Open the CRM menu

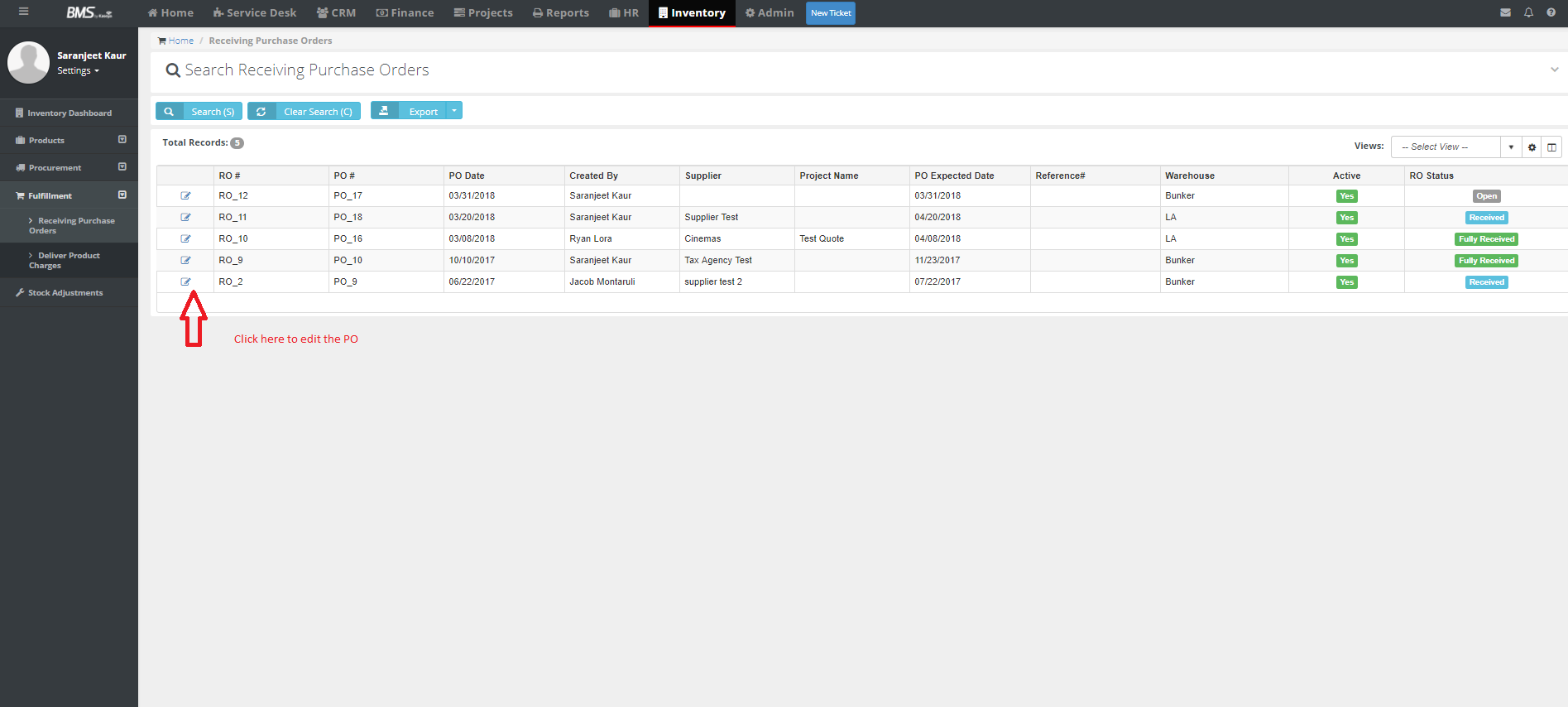tap(336, 12)
